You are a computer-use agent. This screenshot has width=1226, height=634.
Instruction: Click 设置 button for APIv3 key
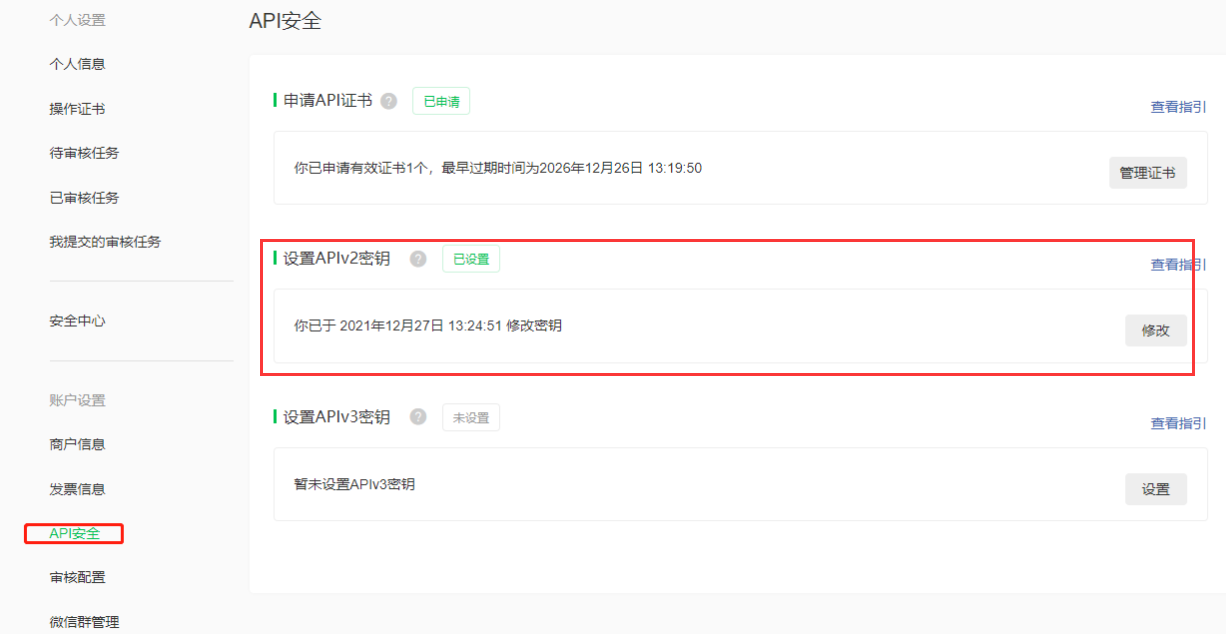[x=1155, y=489]
